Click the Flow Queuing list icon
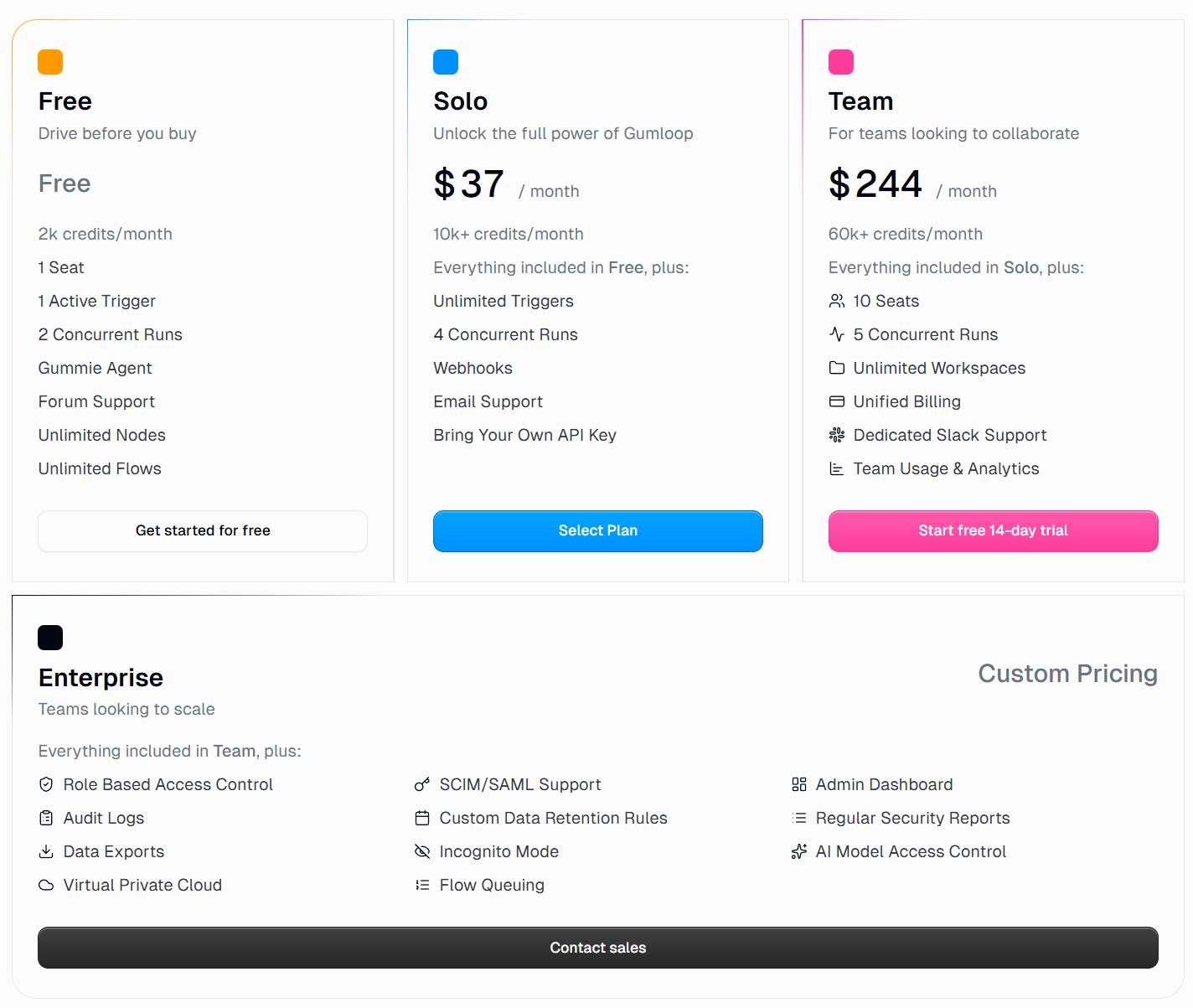This screenshot has height=1008, width=1193. pyautogui.click(x=422, y=885)
